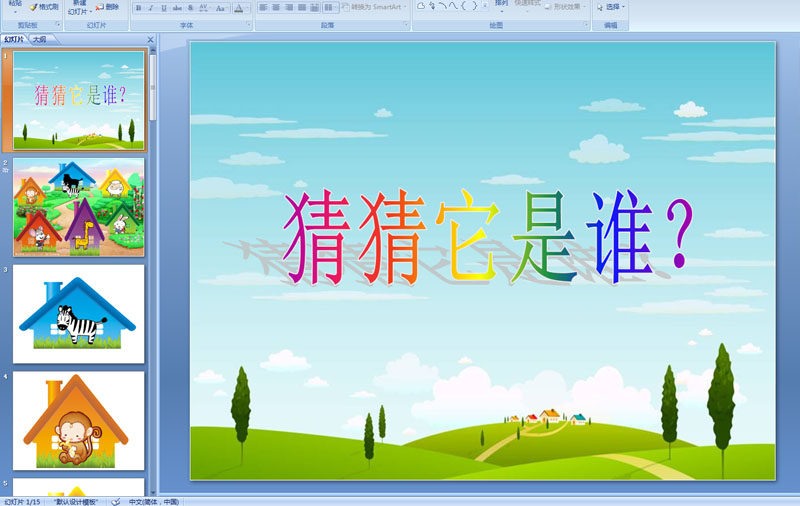Expand the shapes gallery more button
This screenshot has width=800, height=506.
pyautogui.click(x=485, y=6)
